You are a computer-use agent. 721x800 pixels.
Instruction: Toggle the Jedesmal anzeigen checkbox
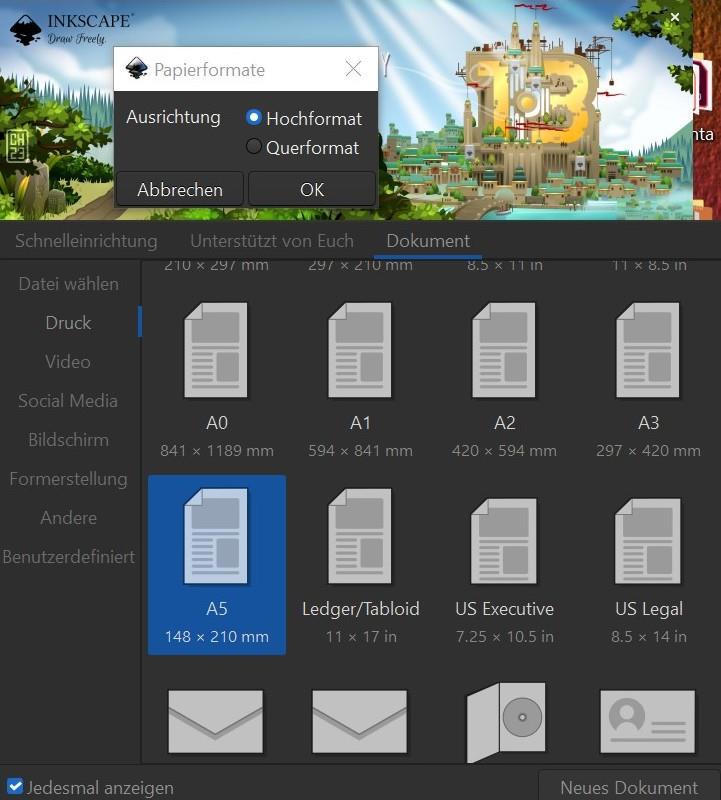pyautogui.click(x=15, y=787)
